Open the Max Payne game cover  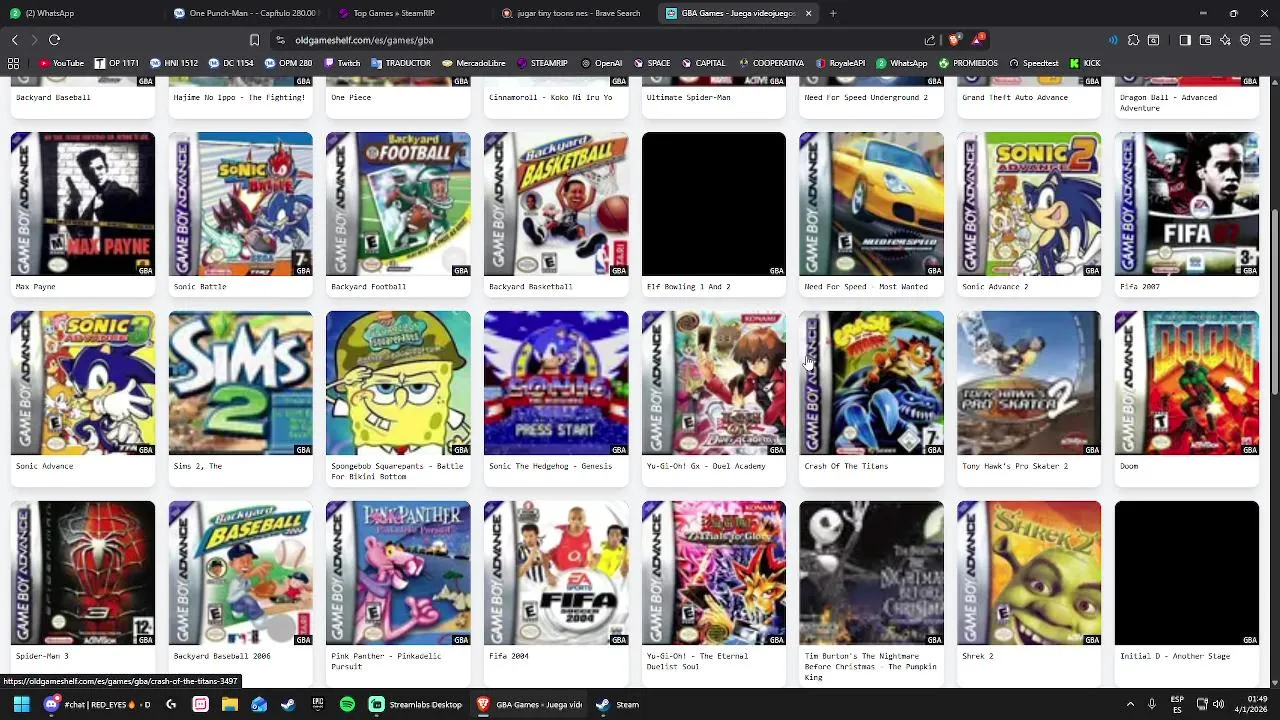point(83,204)
